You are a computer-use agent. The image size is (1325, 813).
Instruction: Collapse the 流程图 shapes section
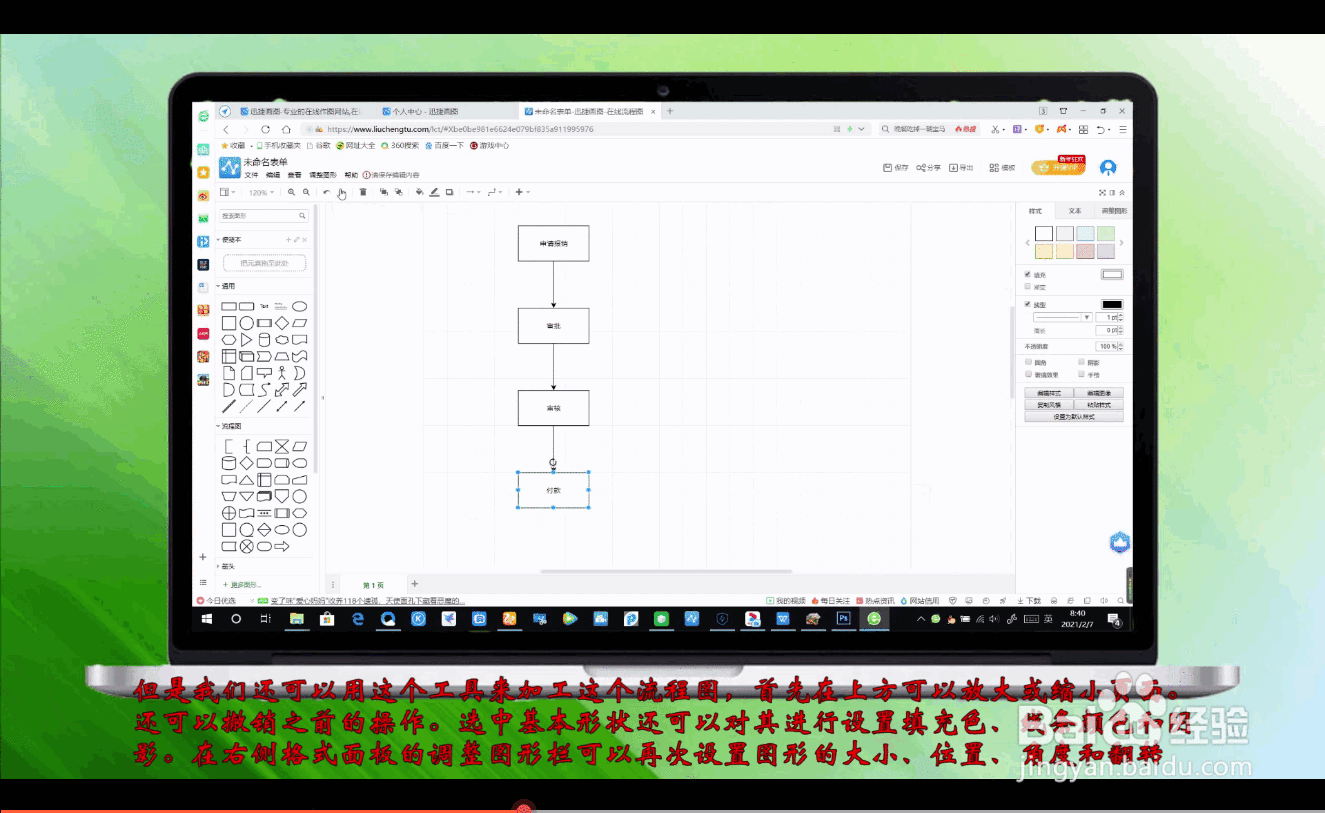click(x=229, y=426)
